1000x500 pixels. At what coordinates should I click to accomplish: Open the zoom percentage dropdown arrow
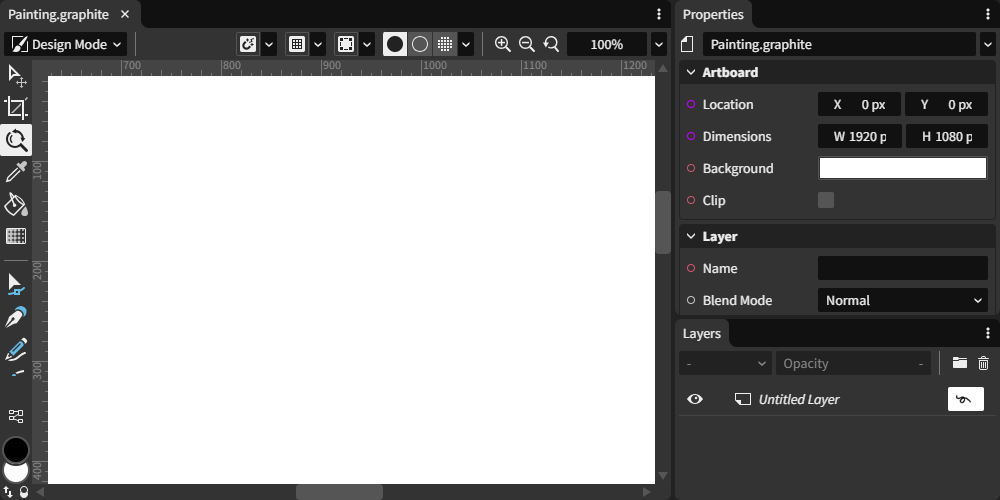tap(658, 44)
